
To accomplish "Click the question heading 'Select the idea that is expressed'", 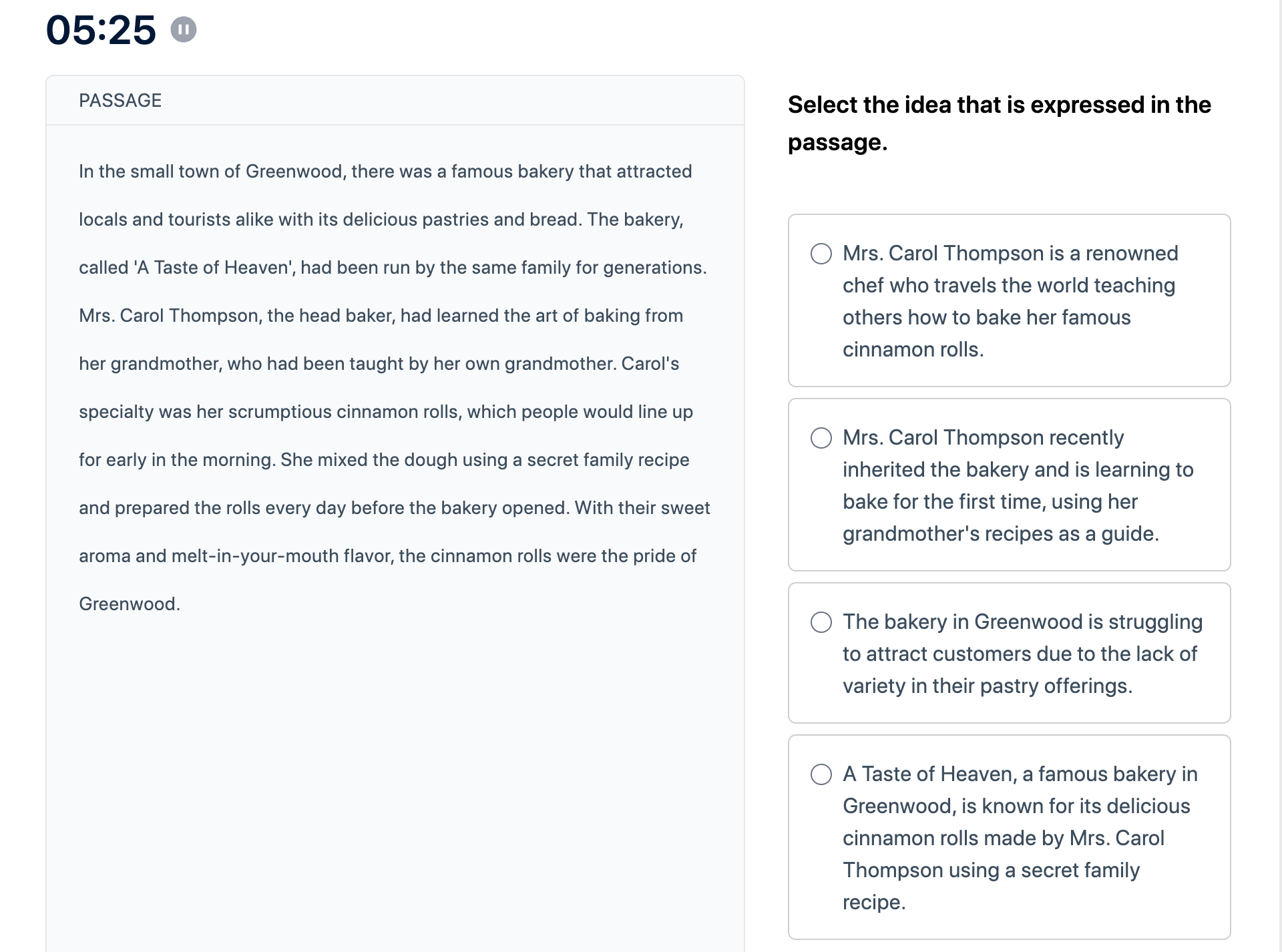I will 999,124.
